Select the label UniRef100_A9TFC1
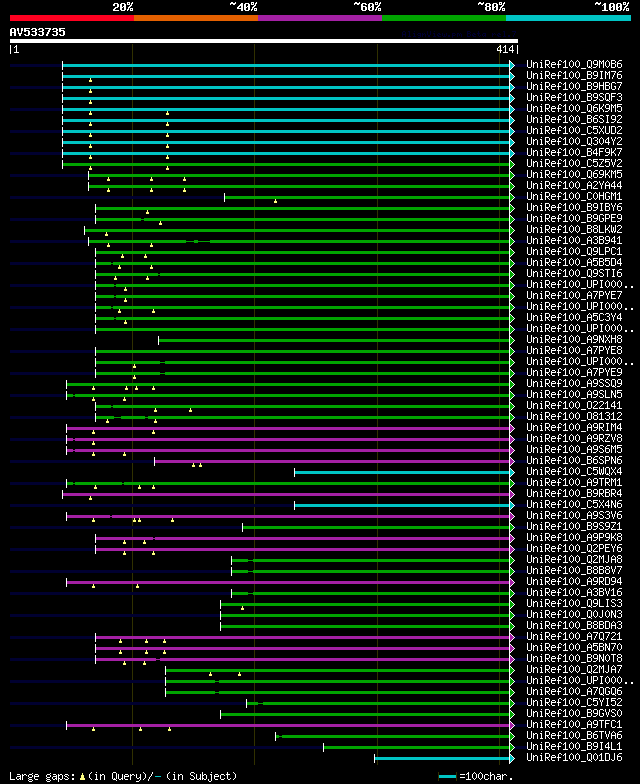This screenshot has height=784, width=640. (574, 724)
